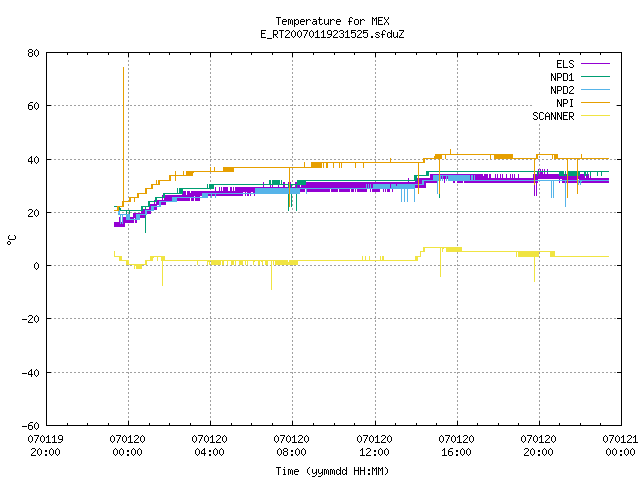Click the NPI legend label
The height and width of the screenshot is (480, 640).
click(565, 103)
